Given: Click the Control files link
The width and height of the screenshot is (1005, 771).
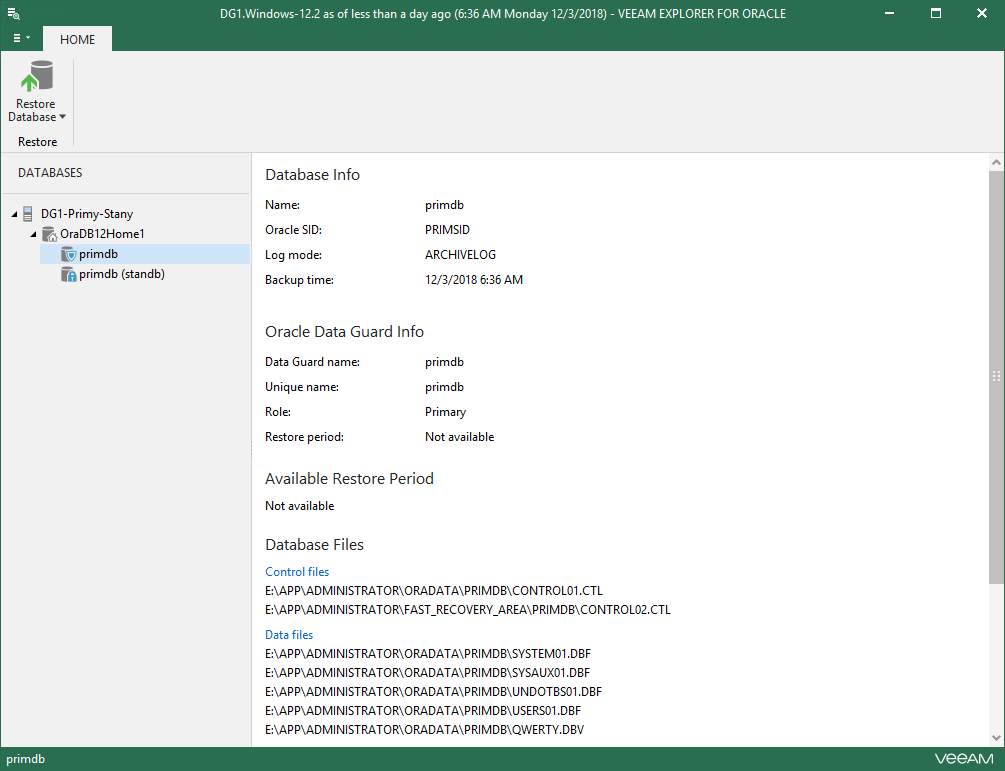Looking at the screenshot, I should click(297, 572).
